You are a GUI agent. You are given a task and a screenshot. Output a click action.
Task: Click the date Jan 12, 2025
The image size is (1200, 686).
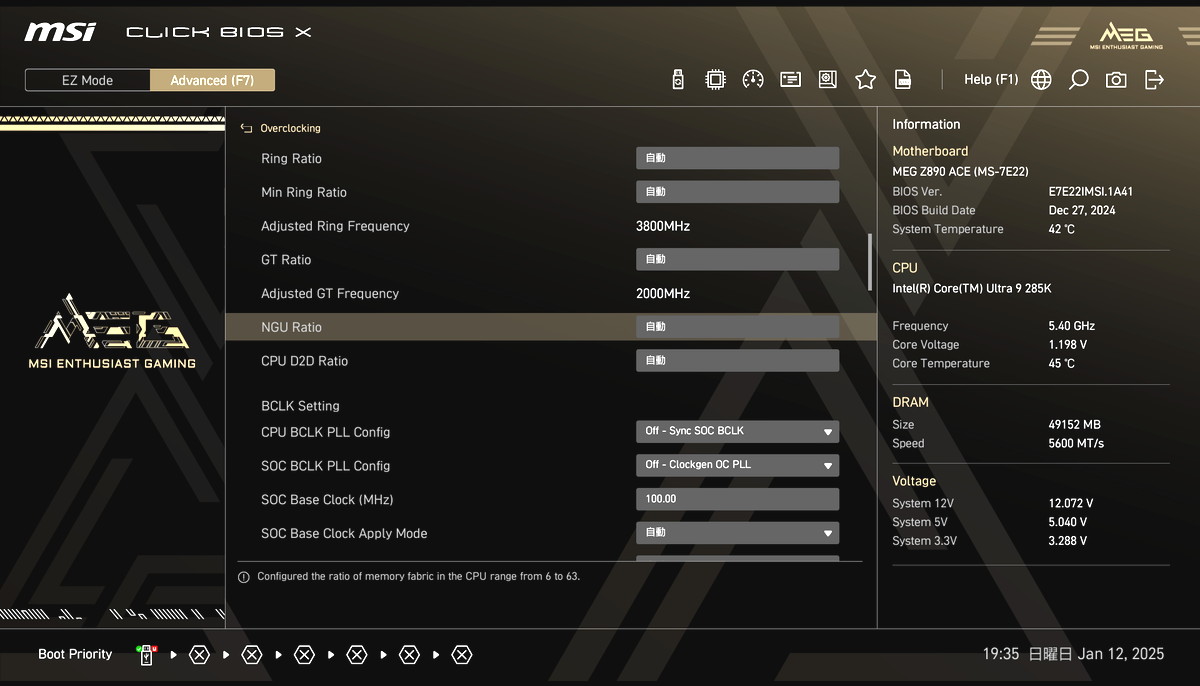coord(1121,654)
